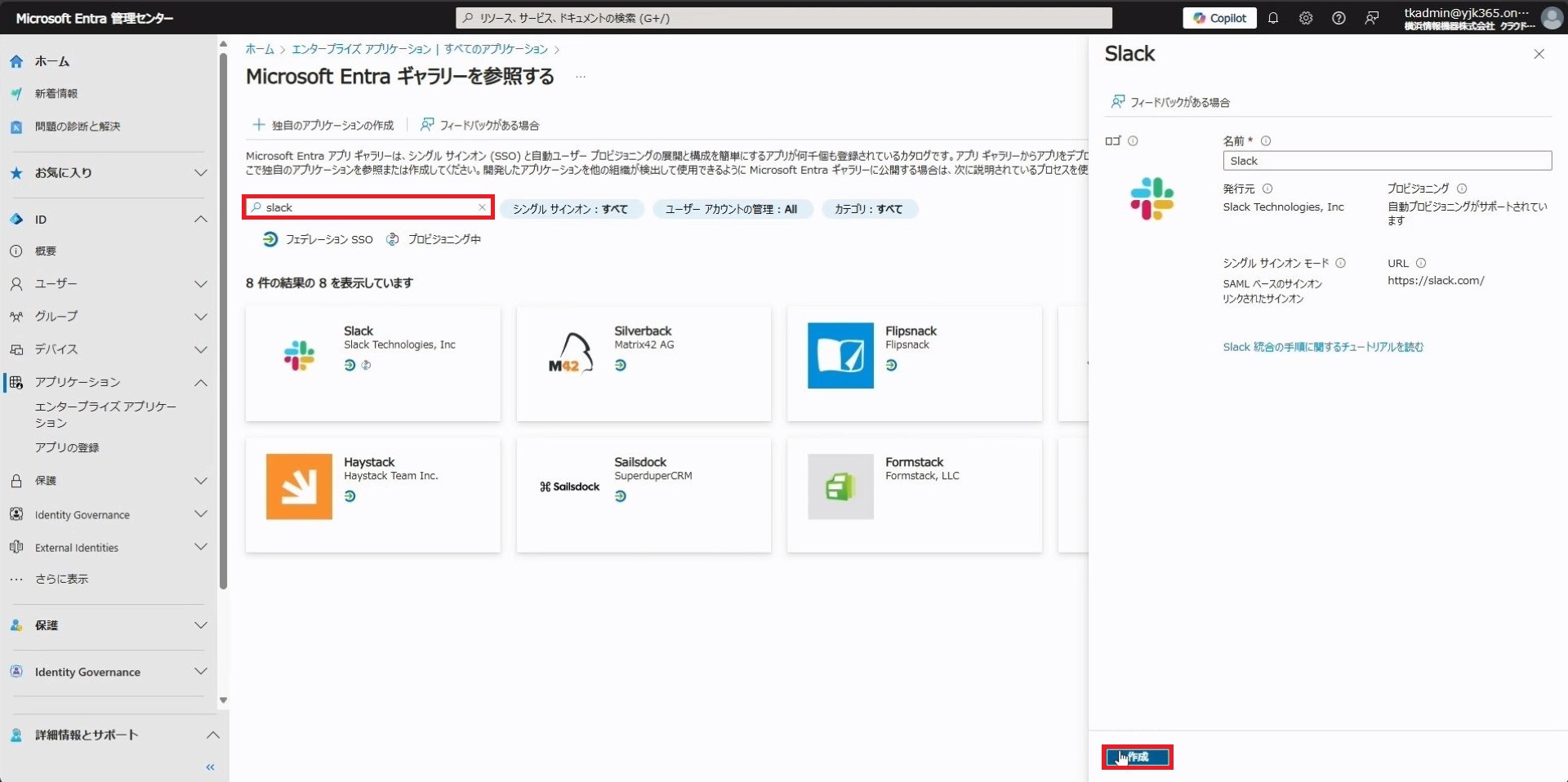
Task: Select エンタープライズ アプリケーション in the sidebar
Action: point(105,415)
